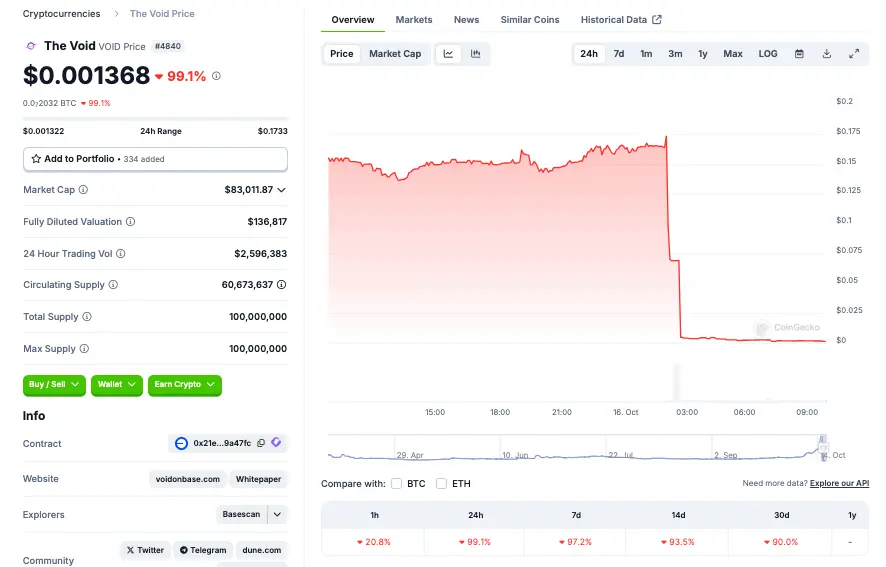Download the chart data icon
Viewport: 886px width, 567px height.
click(827, 54)
